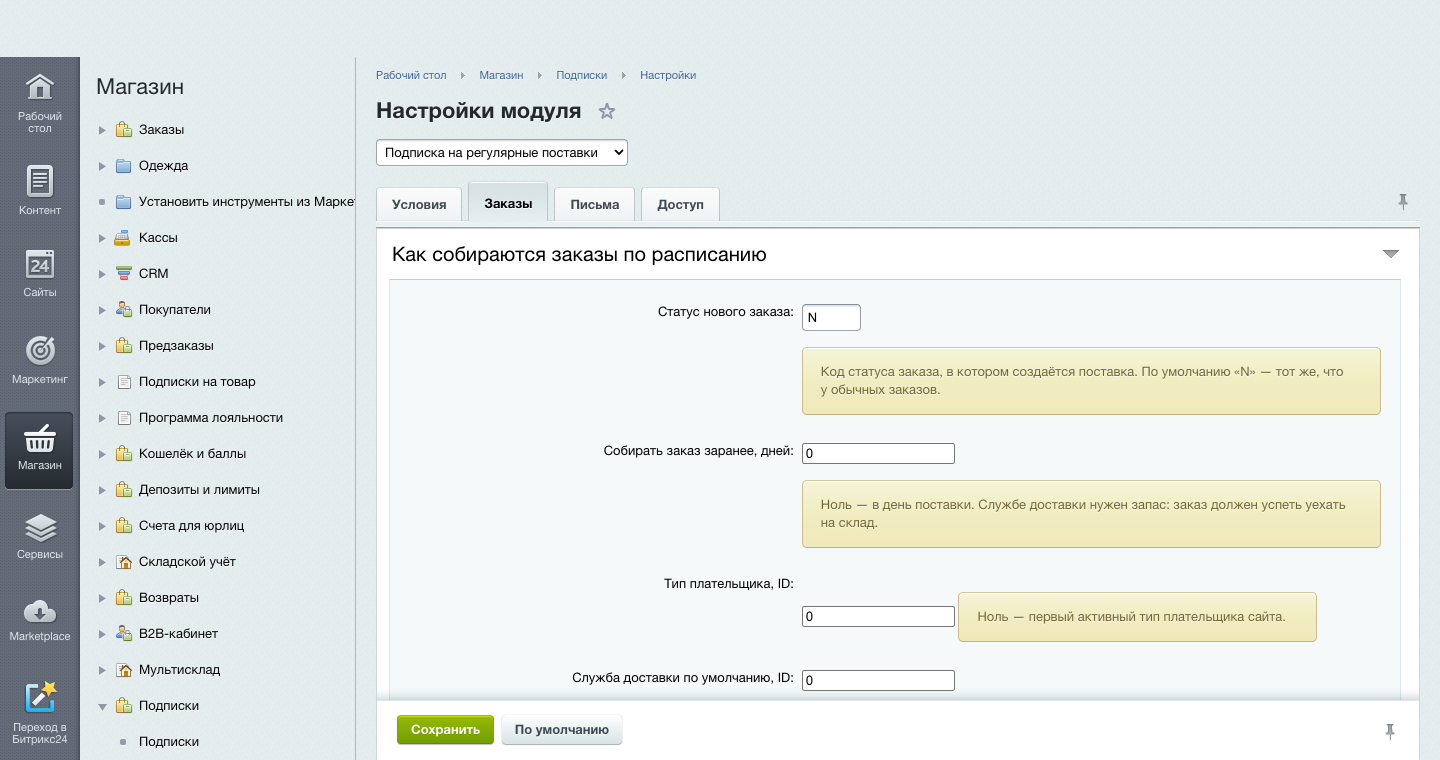Open the Контент sidebar section
1440x760 pixels.
pos(39,190)
